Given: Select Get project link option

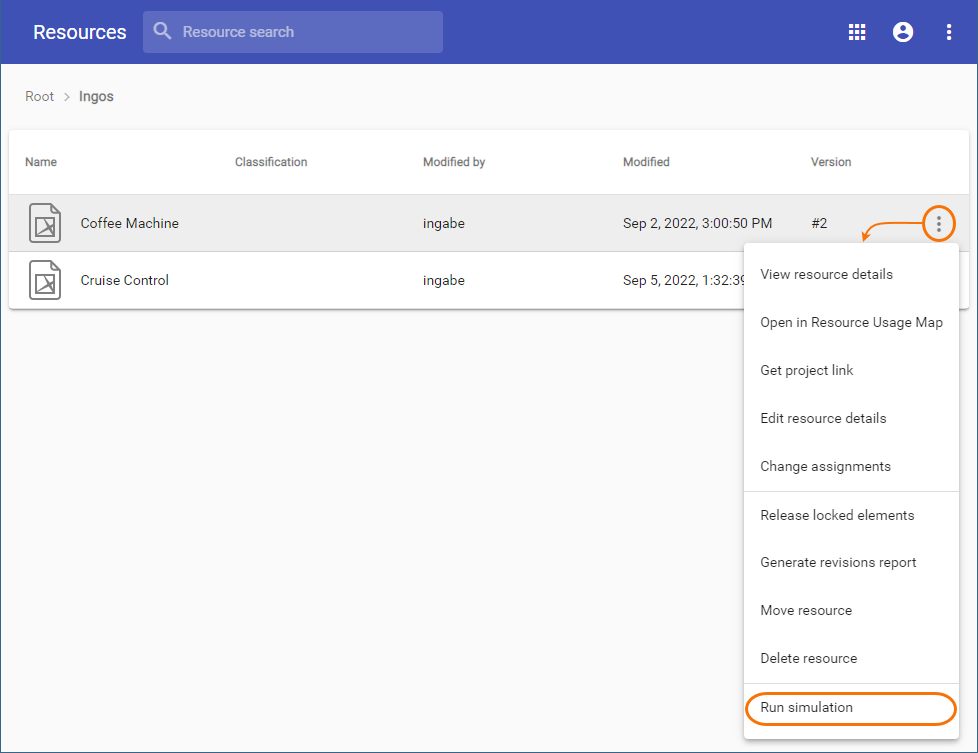Looking at the screenshot, I should point(806,370).
